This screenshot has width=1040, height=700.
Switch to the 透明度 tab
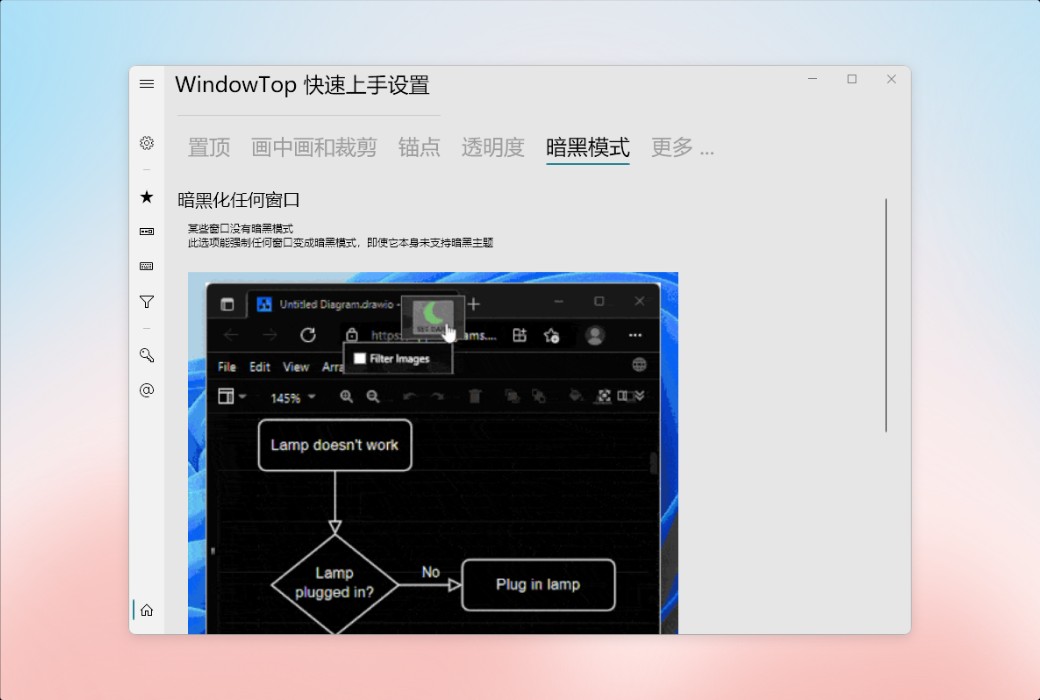click(493, 147)
